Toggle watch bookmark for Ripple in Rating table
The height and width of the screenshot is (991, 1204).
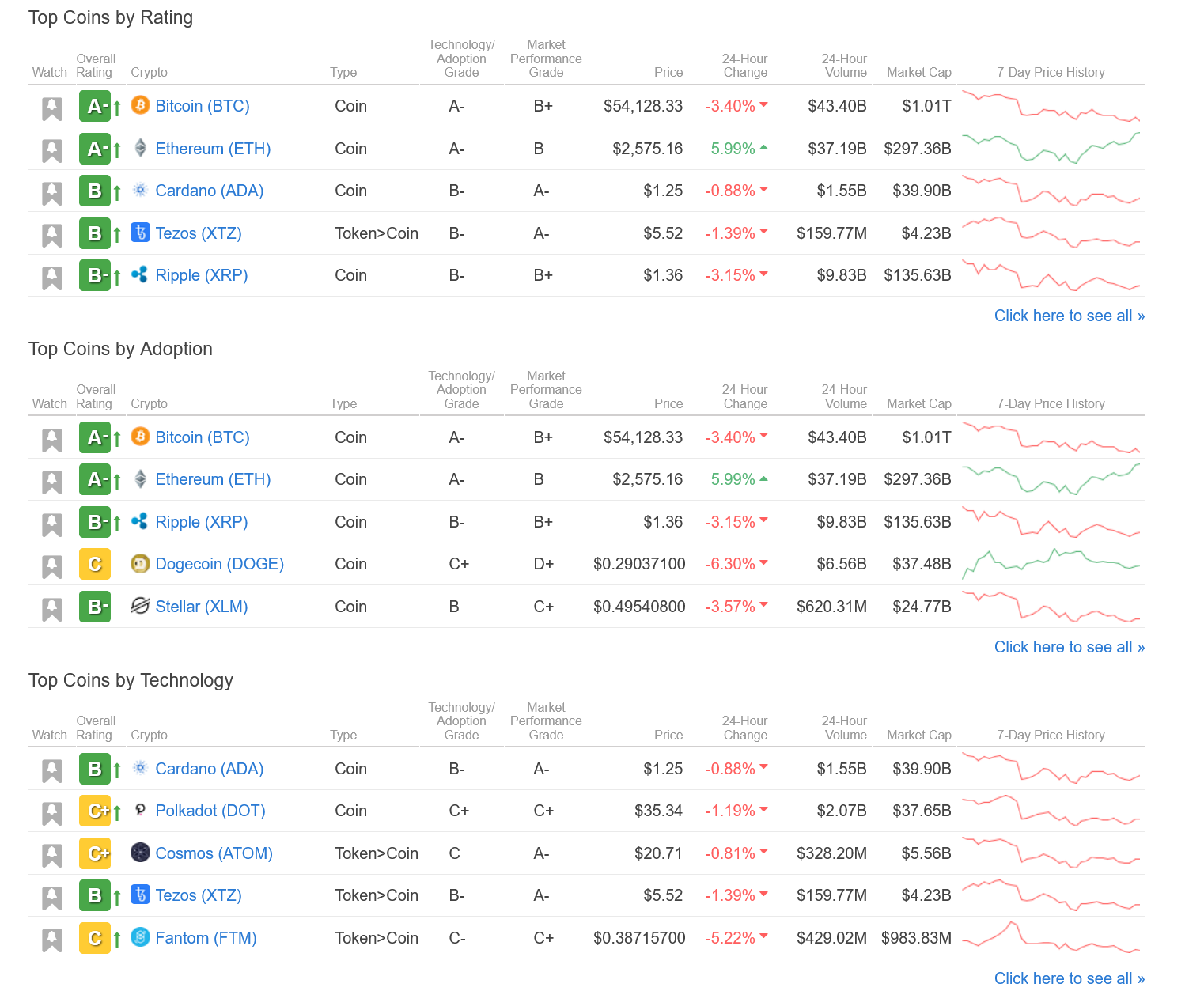coord(52,278)
